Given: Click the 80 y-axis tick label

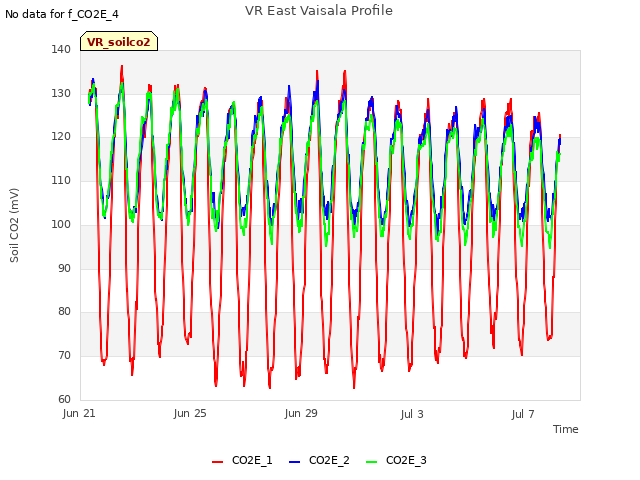Looking at the screenshot, I should [64, 312].
